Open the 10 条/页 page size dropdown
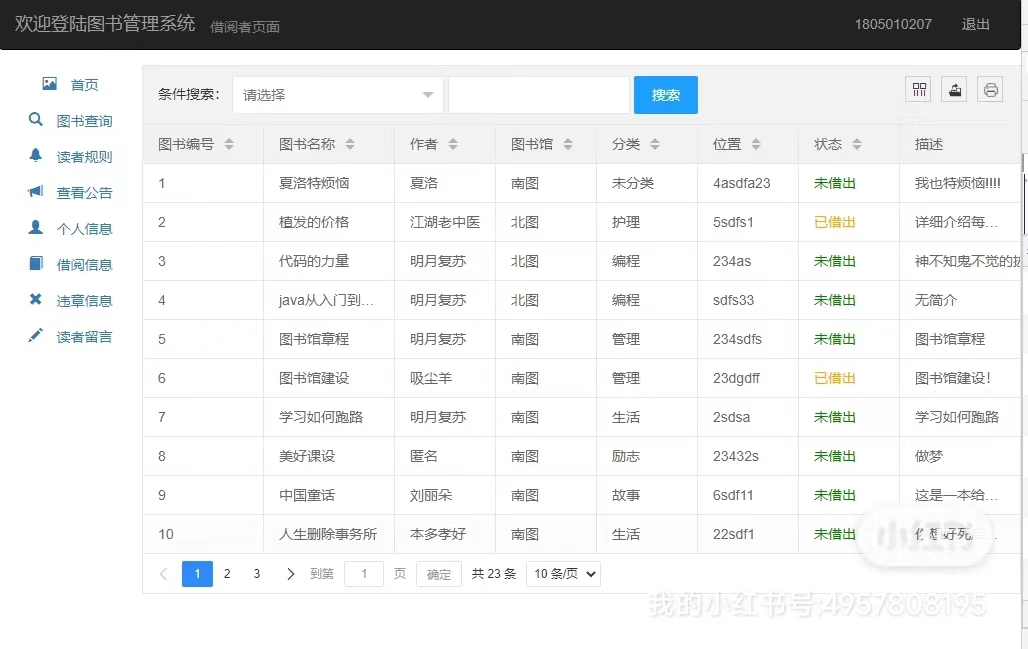This screenshot has height=649, width=1028. point(563,574)
